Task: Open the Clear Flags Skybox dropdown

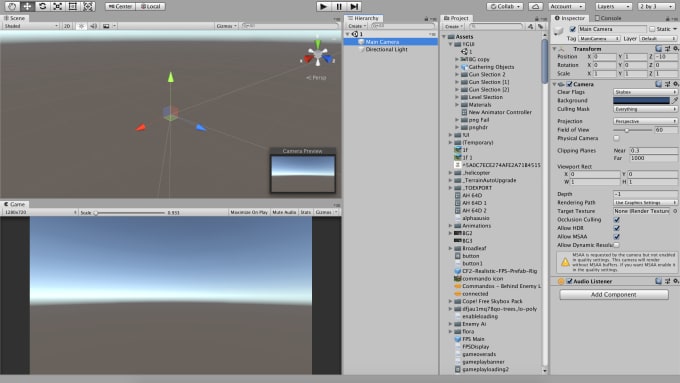Action: click(645, 92)
